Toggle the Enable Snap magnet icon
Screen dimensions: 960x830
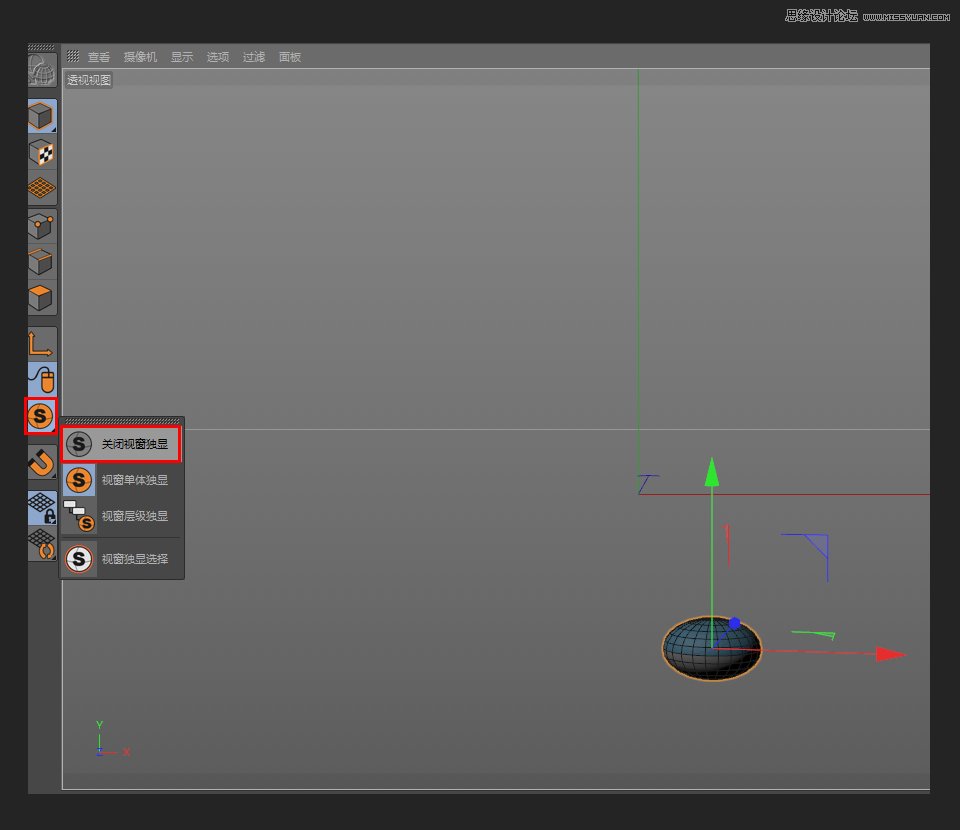click(42, 462)
